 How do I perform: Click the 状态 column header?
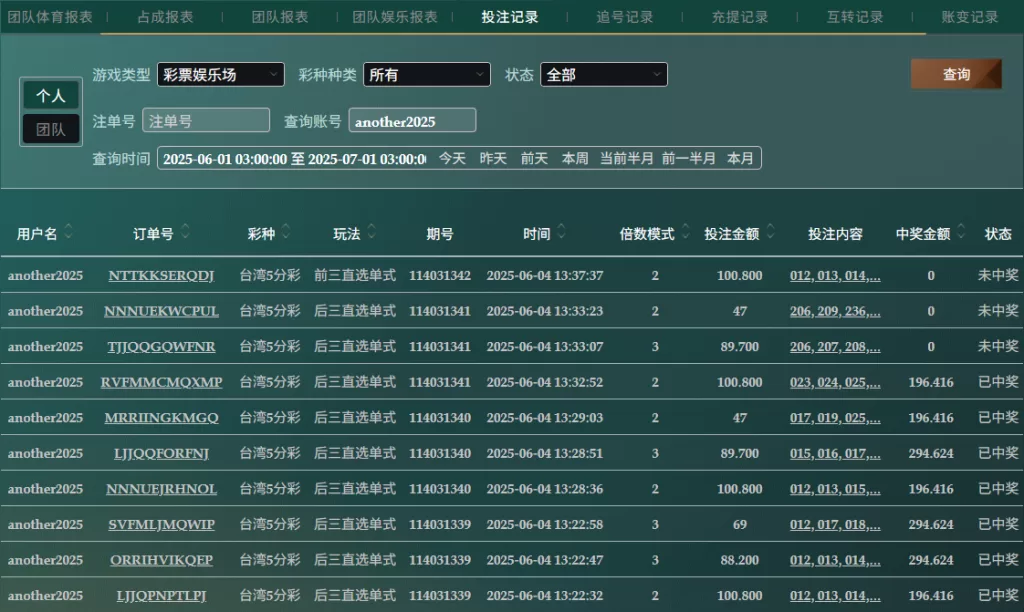[x=998, y=234]
